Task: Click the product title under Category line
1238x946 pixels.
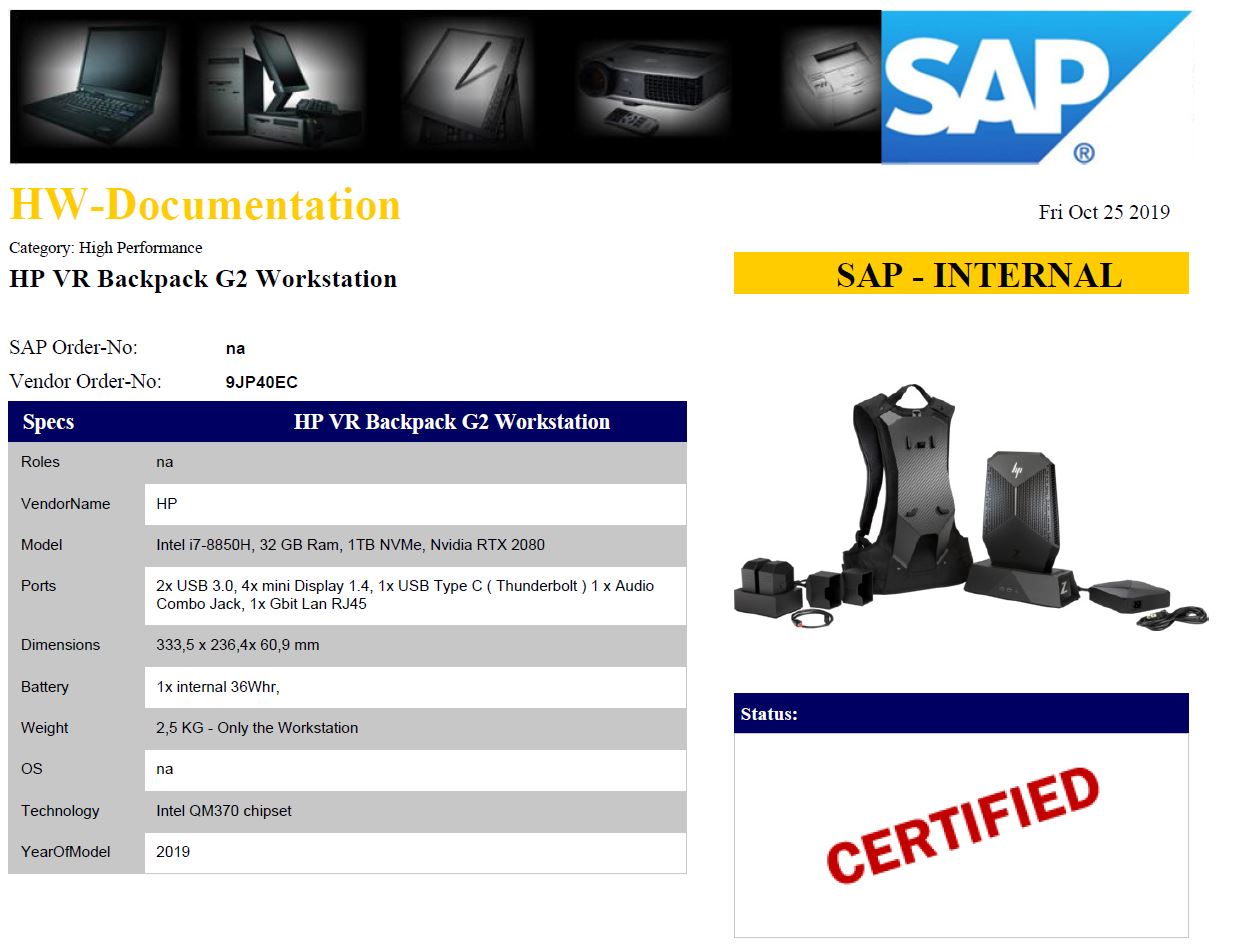Action: tap(203, 279)
